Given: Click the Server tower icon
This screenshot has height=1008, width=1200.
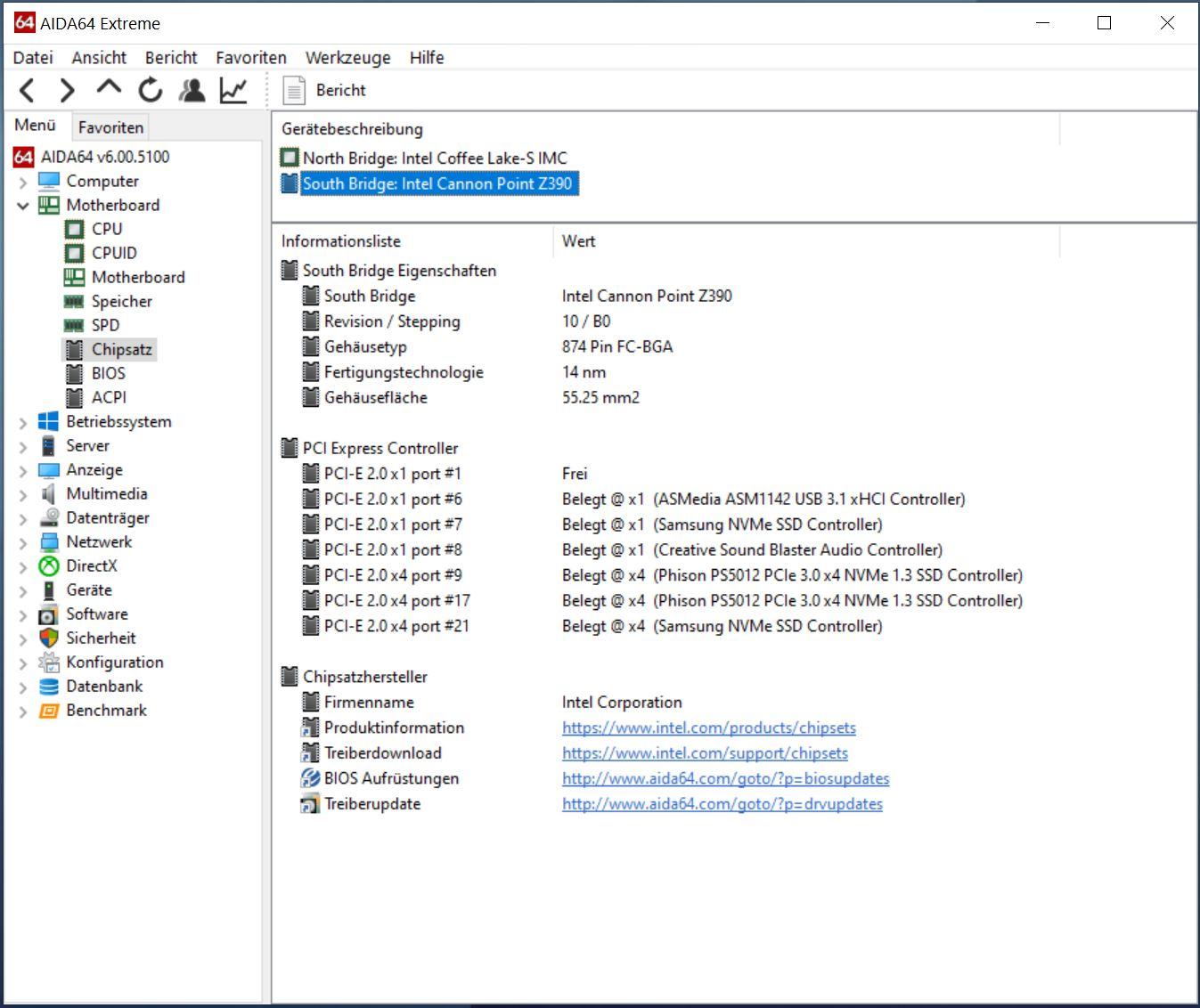Looking at the screenshot, I should coord(48,446).
